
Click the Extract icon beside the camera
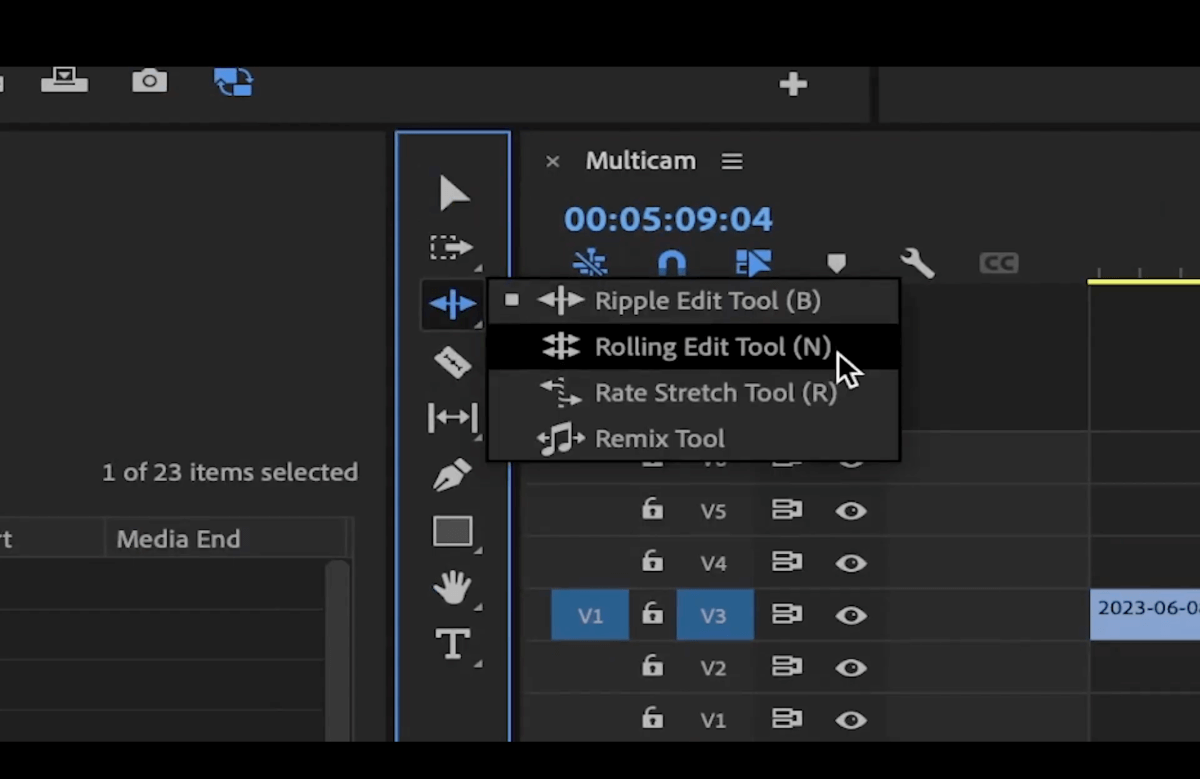[64, 79]
